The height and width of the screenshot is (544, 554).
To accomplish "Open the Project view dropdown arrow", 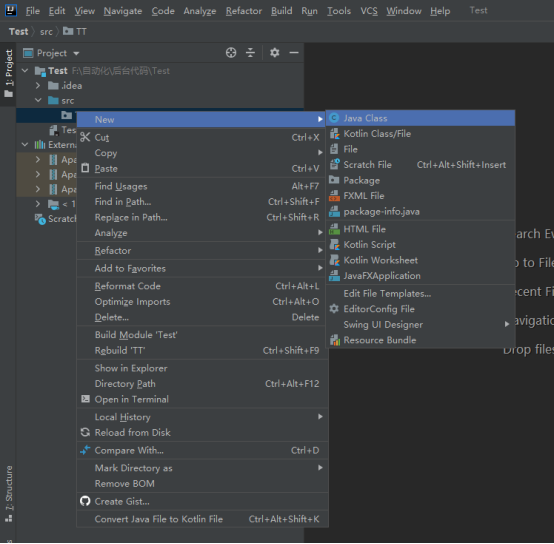I will [76, 53].
